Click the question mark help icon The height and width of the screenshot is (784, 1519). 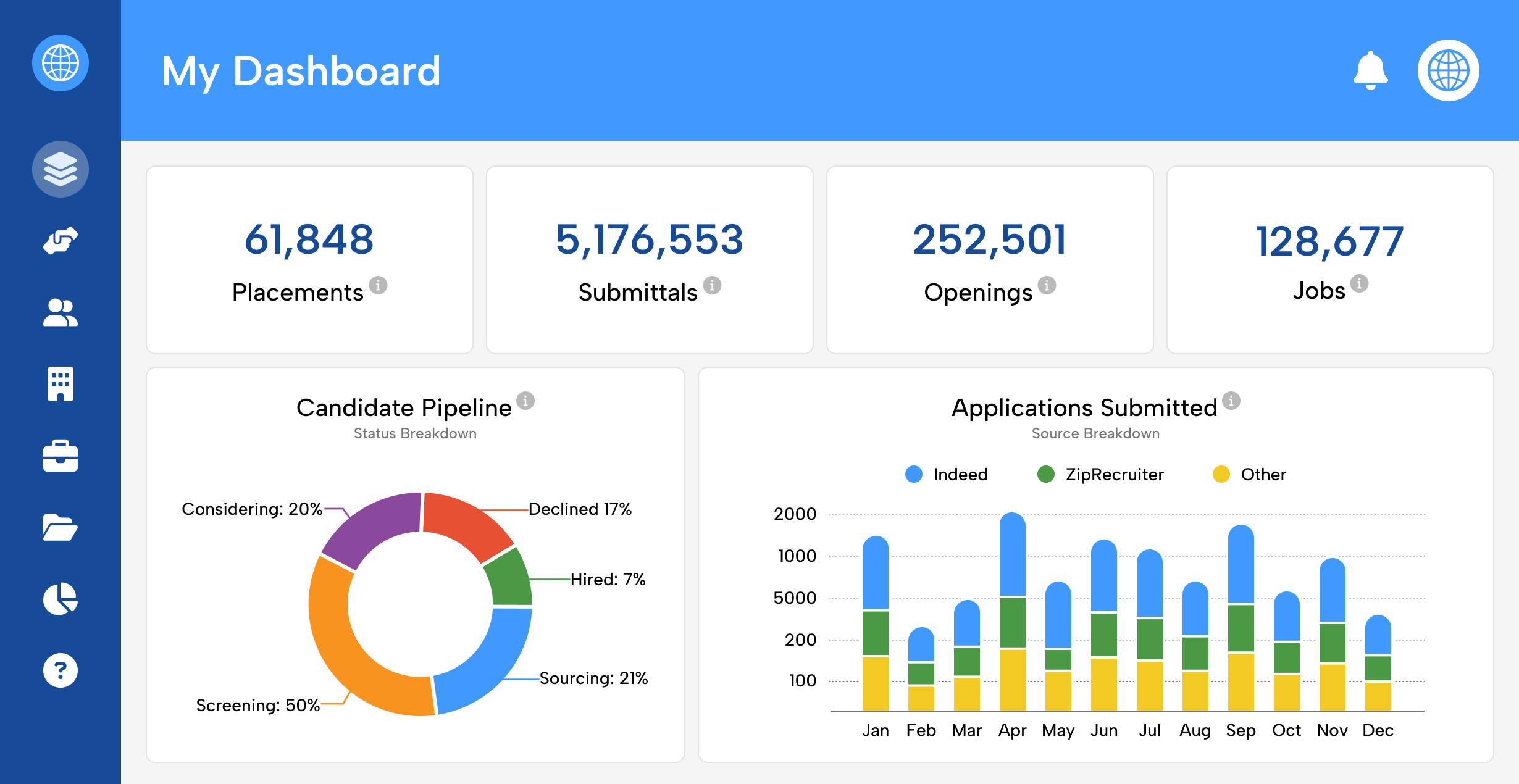61,670
